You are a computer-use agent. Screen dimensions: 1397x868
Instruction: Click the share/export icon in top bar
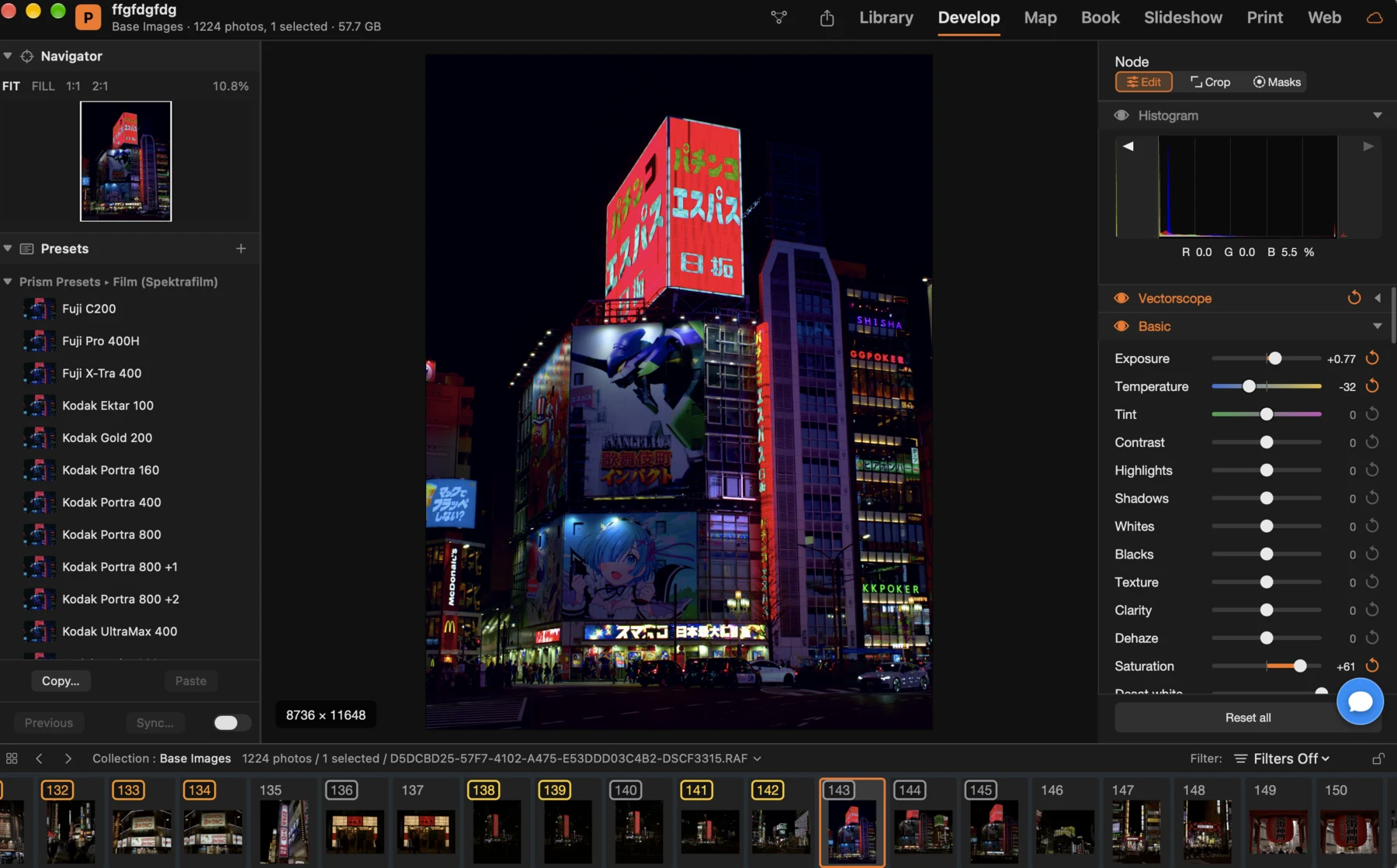pyautogui.click(x=827, y=18)
